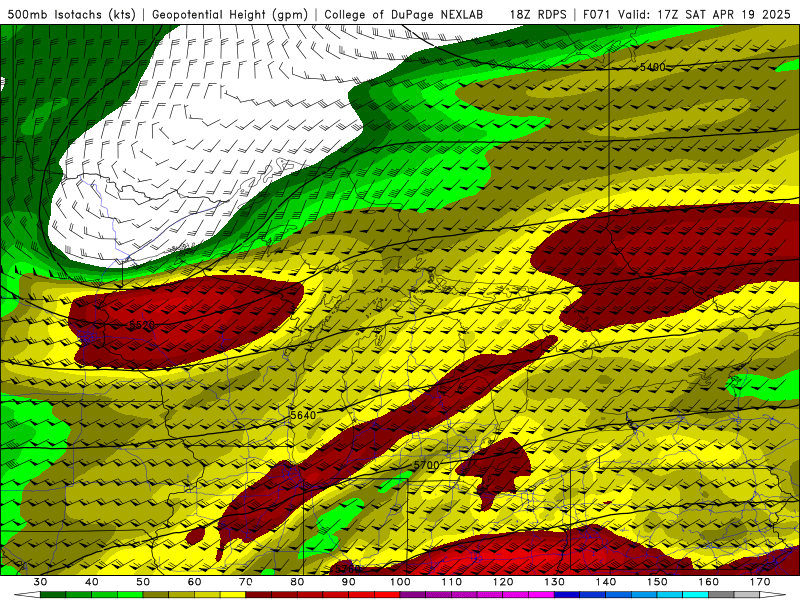Click the 70 value on the color scale
The height and width of the screenshot is (600, 800).
[246, 582]
